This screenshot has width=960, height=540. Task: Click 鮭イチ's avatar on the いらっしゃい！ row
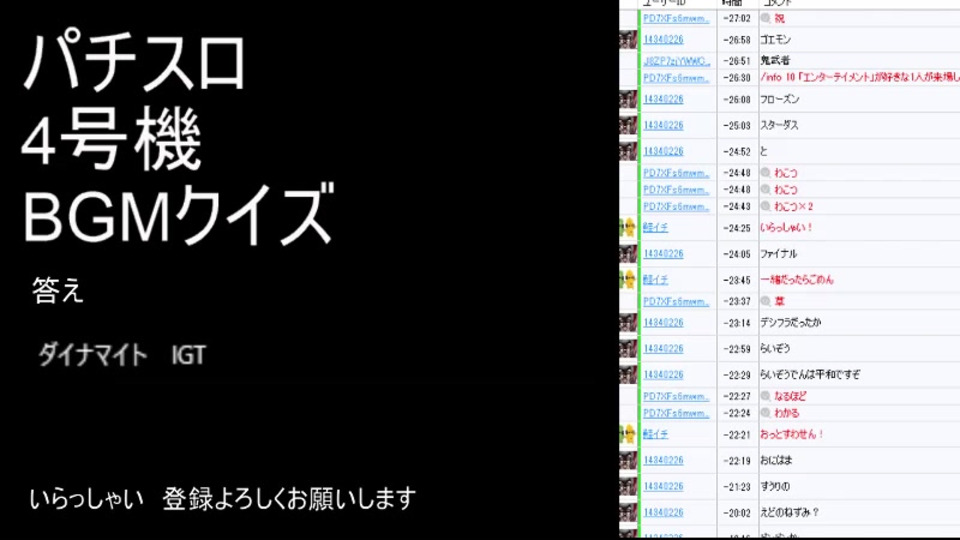628,228
